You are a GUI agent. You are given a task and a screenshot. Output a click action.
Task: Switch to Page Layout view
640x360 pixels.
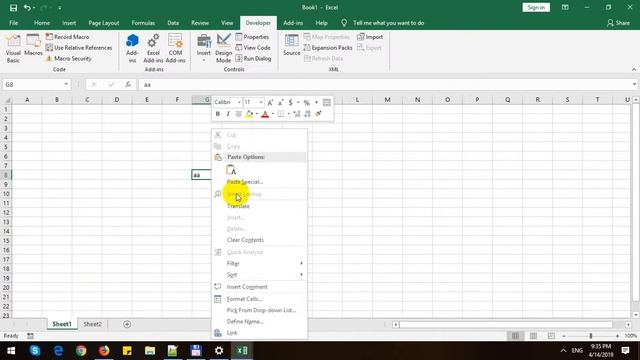point(533,336)
